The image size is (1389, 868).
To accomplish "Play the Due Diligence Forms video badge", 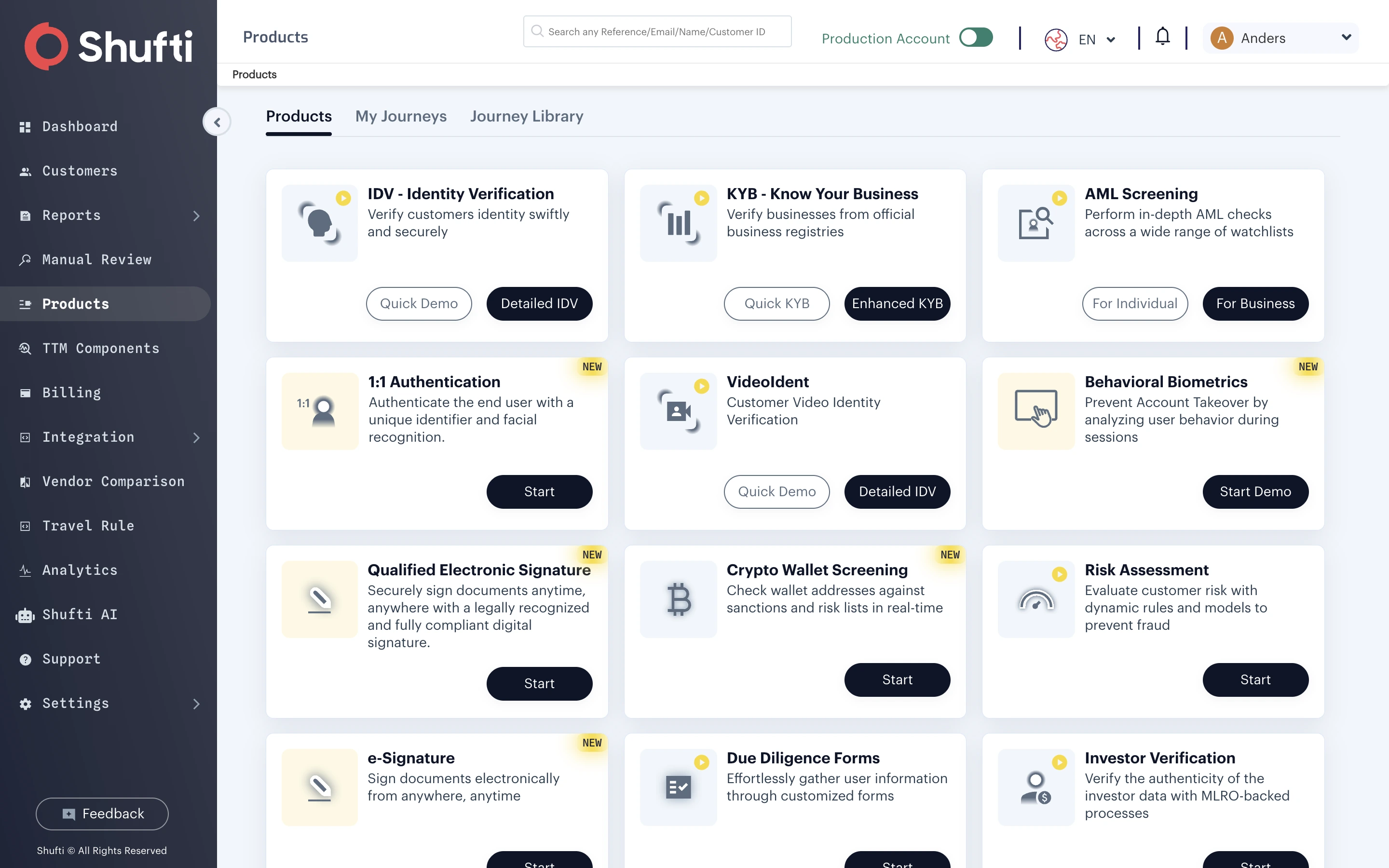I will [701, 762].
